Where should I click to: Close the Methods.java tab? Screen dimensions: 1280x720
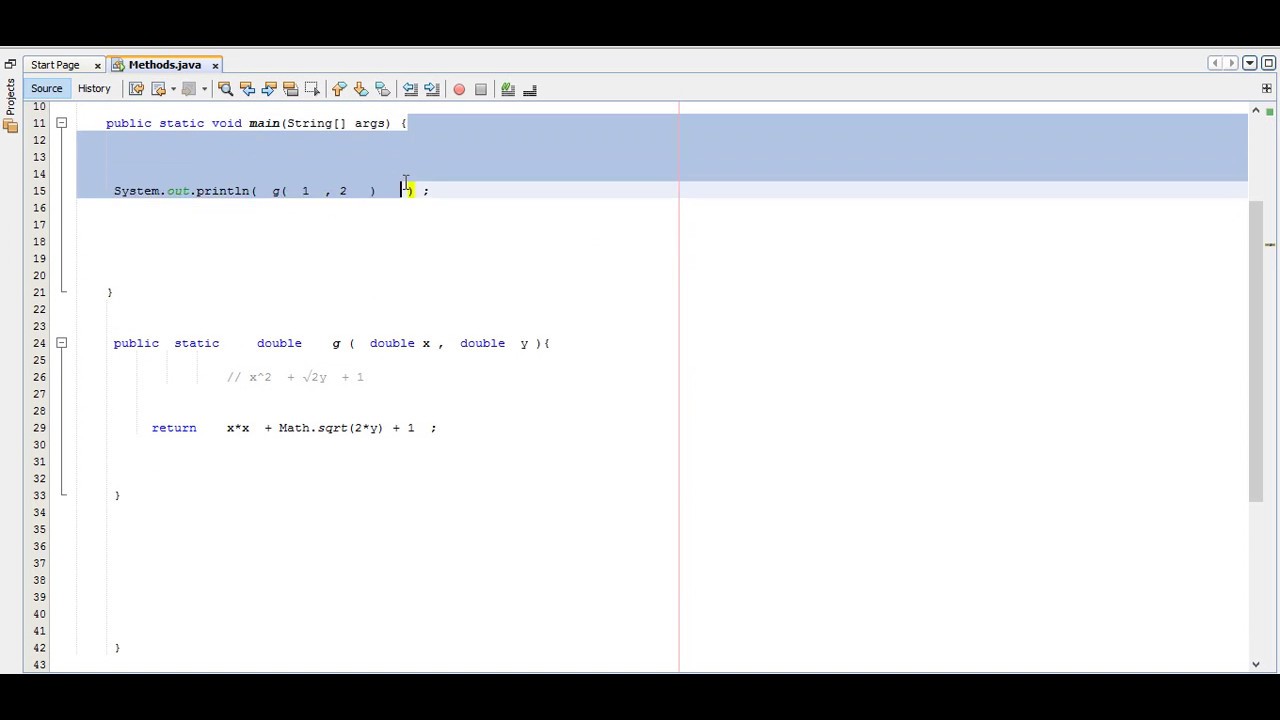[x=215, y=66]
